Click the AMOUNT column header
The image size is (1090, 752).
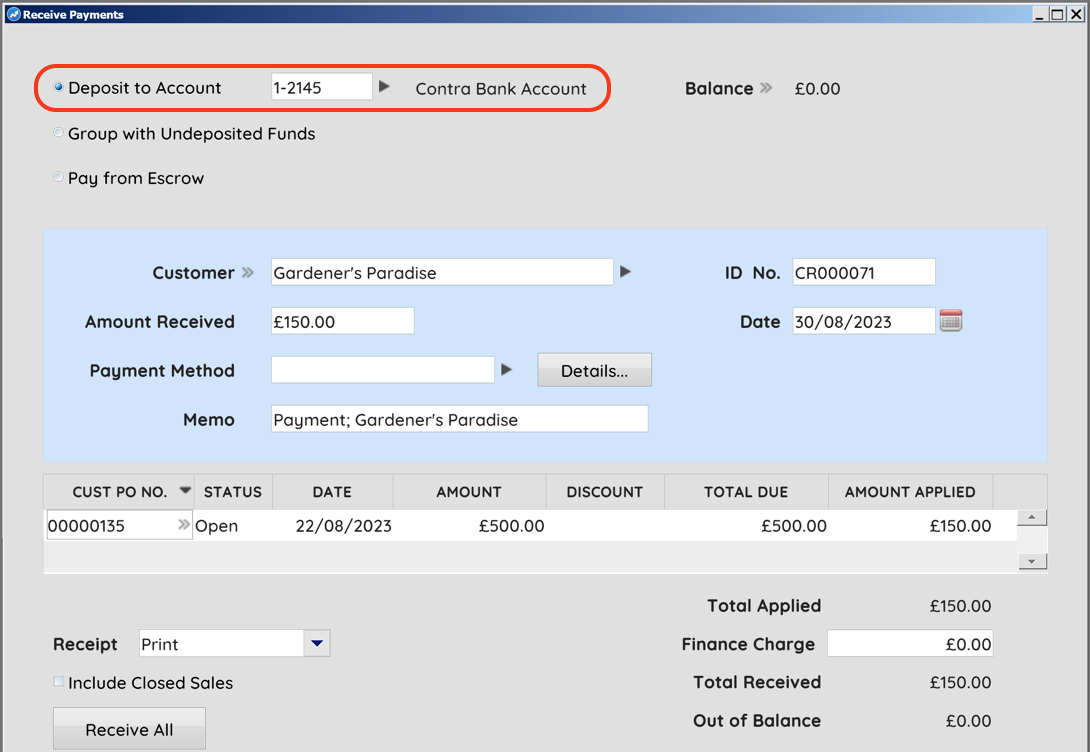click(469, 492)
